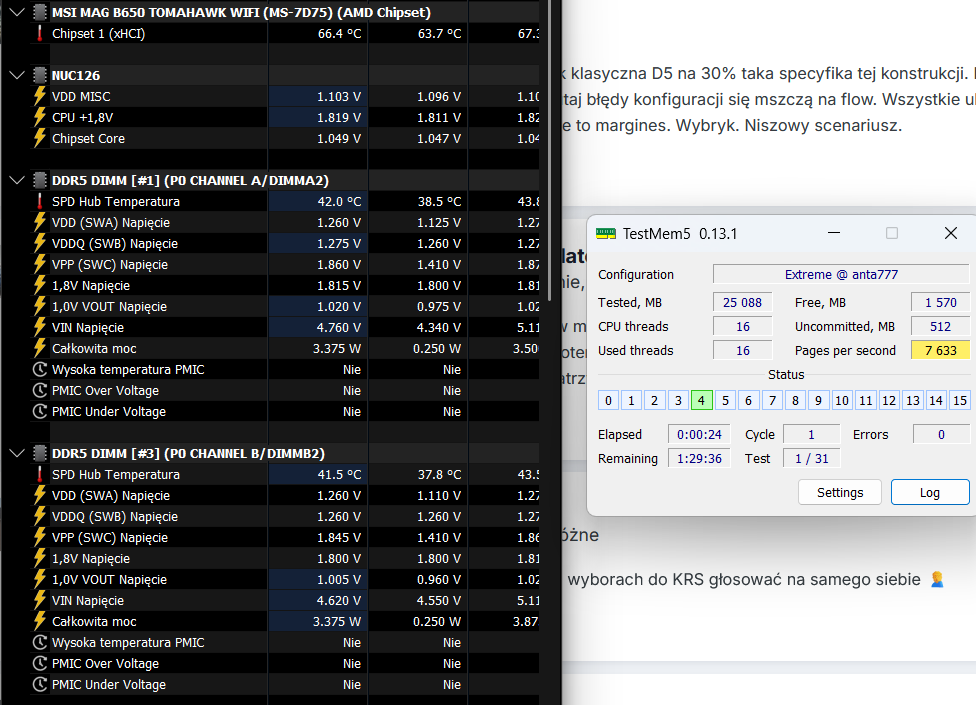Click clock icon of DIMM #1 PMIC Over Voltage
976x705 pixels.
(40, 391)
